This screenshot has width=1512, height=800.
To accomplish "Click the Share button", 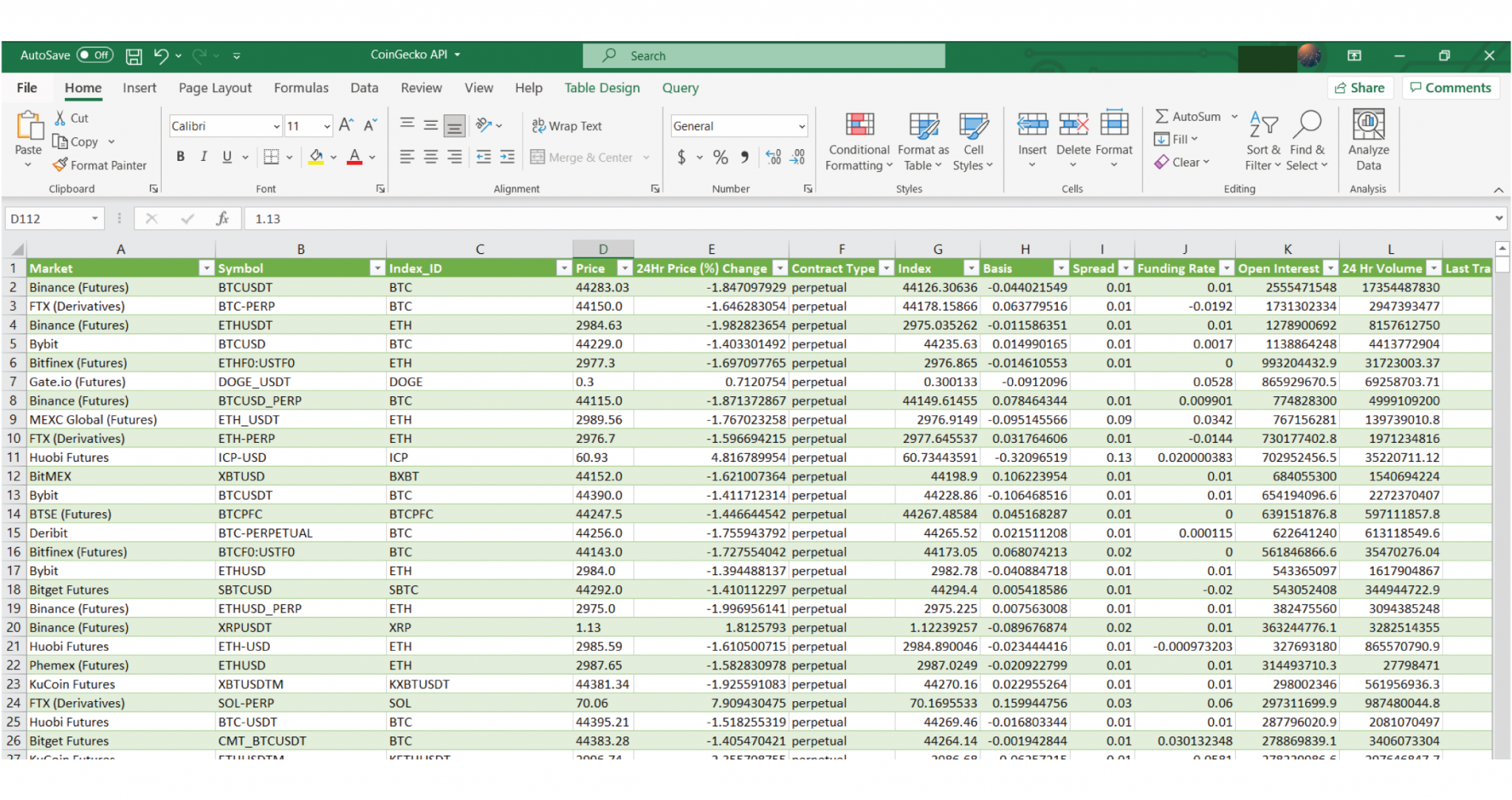I will tap(1359, 88).
